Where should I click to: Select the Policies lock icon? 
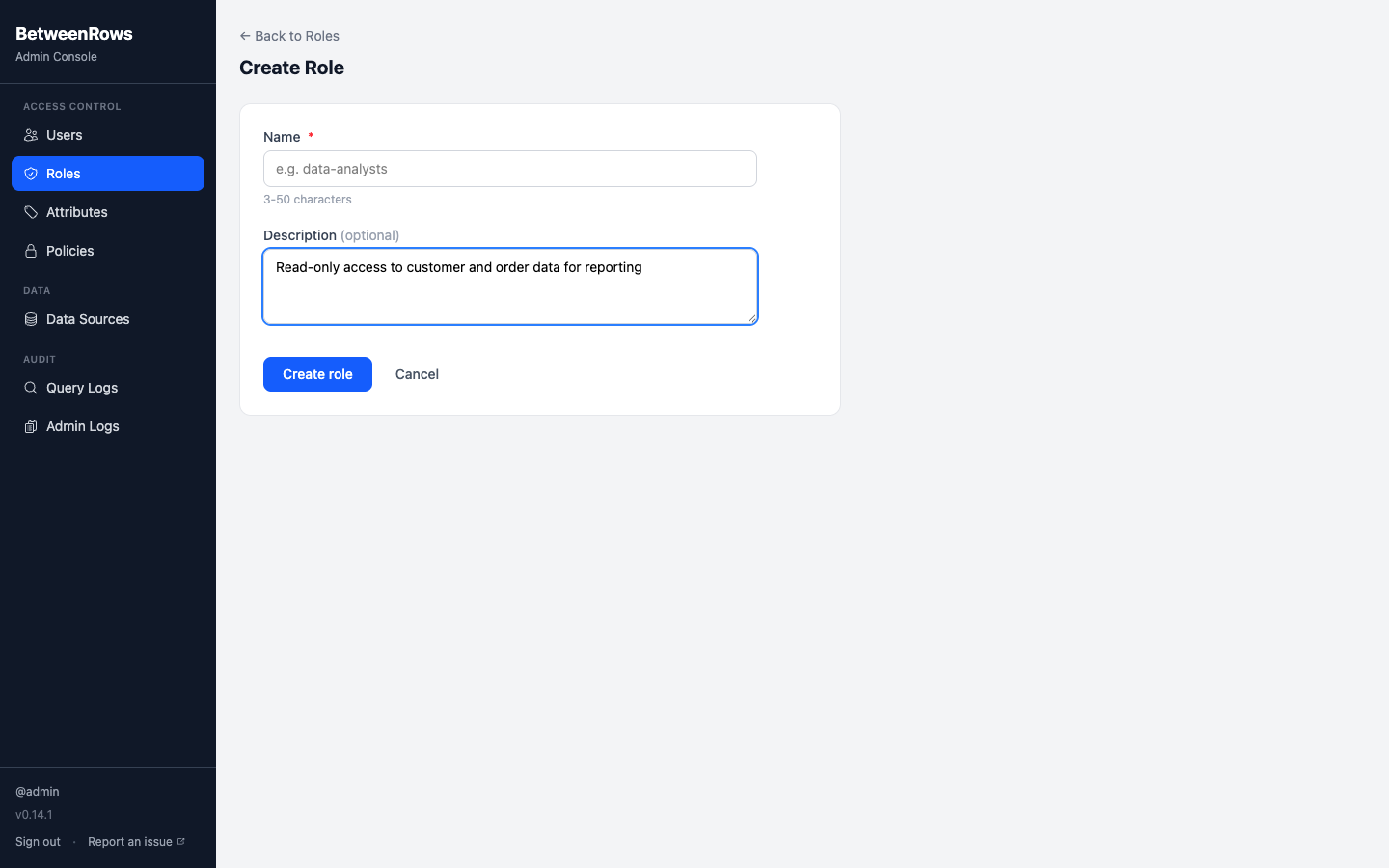pos(31,251)
